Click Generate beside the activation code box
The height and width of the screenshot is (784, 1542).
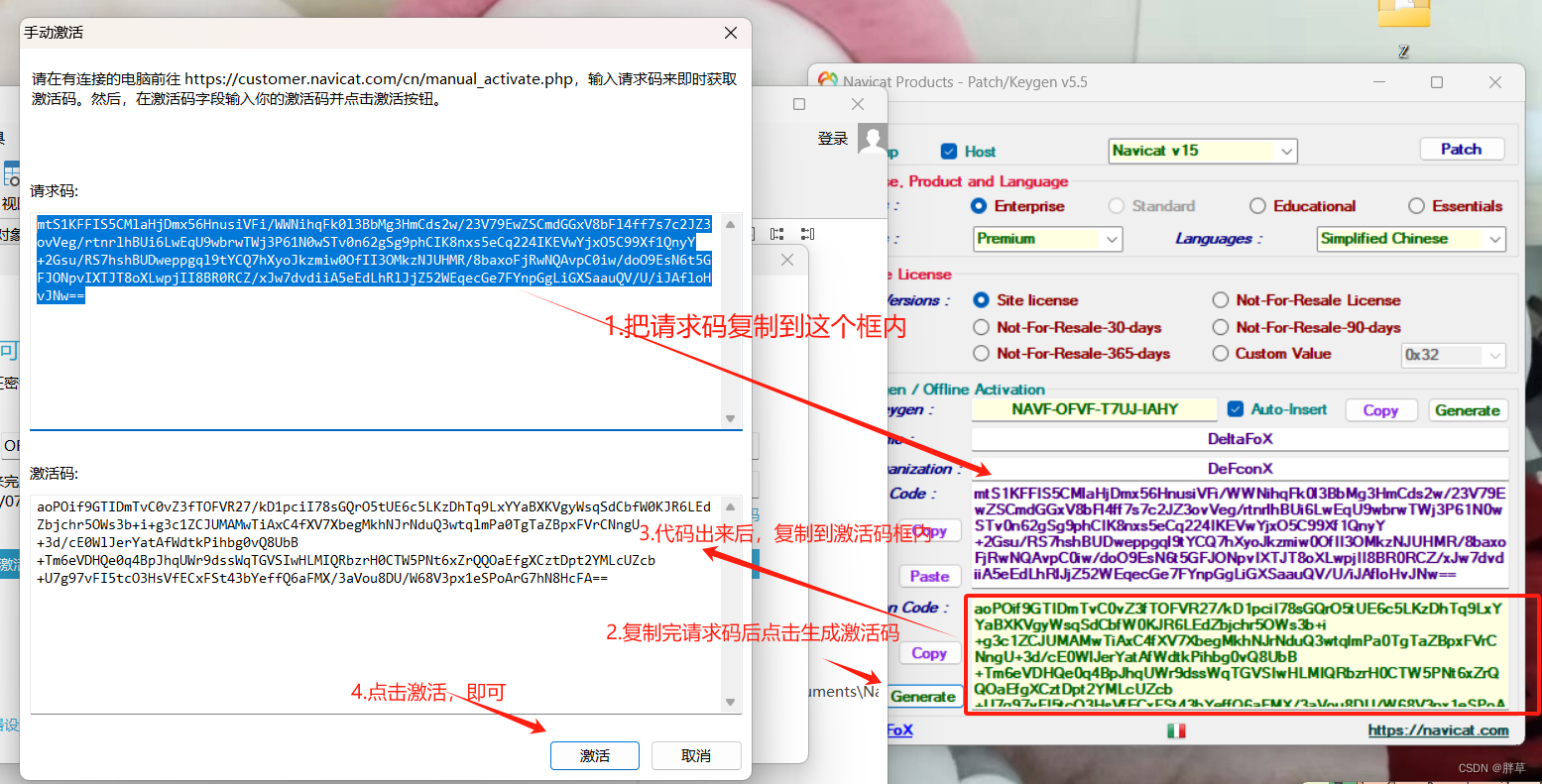(923, 697)
